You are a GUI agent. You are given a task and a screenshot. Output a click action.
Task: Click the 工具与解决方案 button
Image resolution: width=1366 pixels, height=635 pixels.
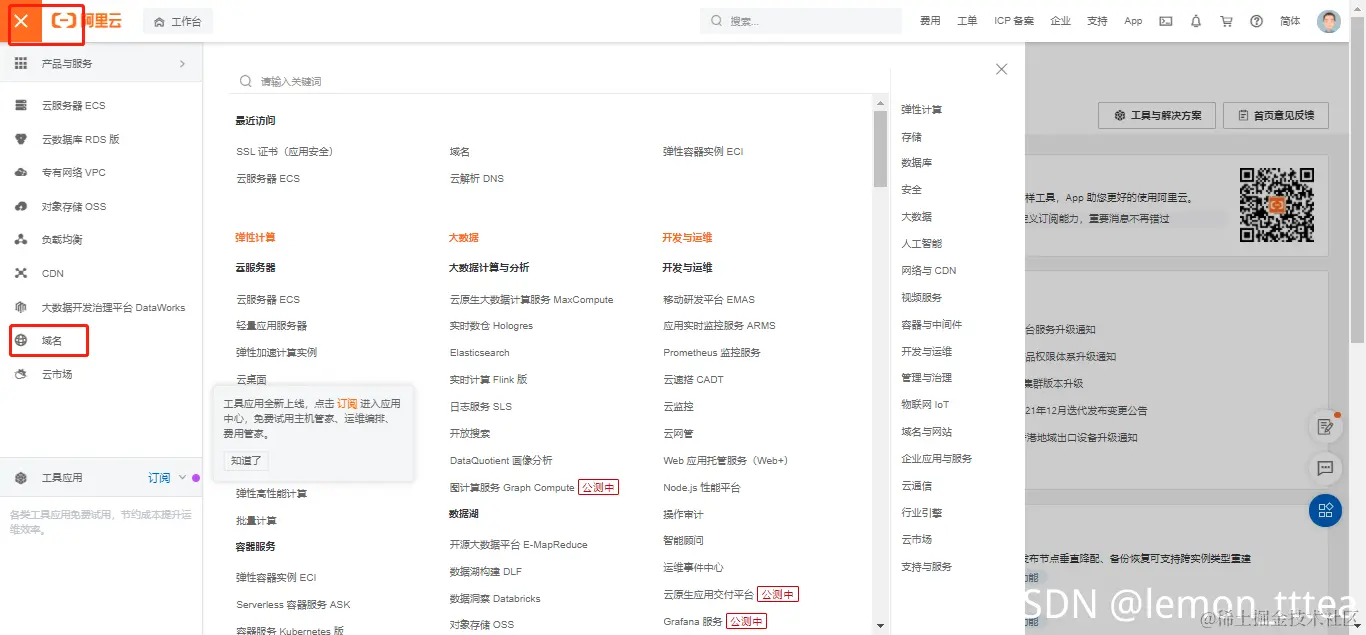(1157, 116)
